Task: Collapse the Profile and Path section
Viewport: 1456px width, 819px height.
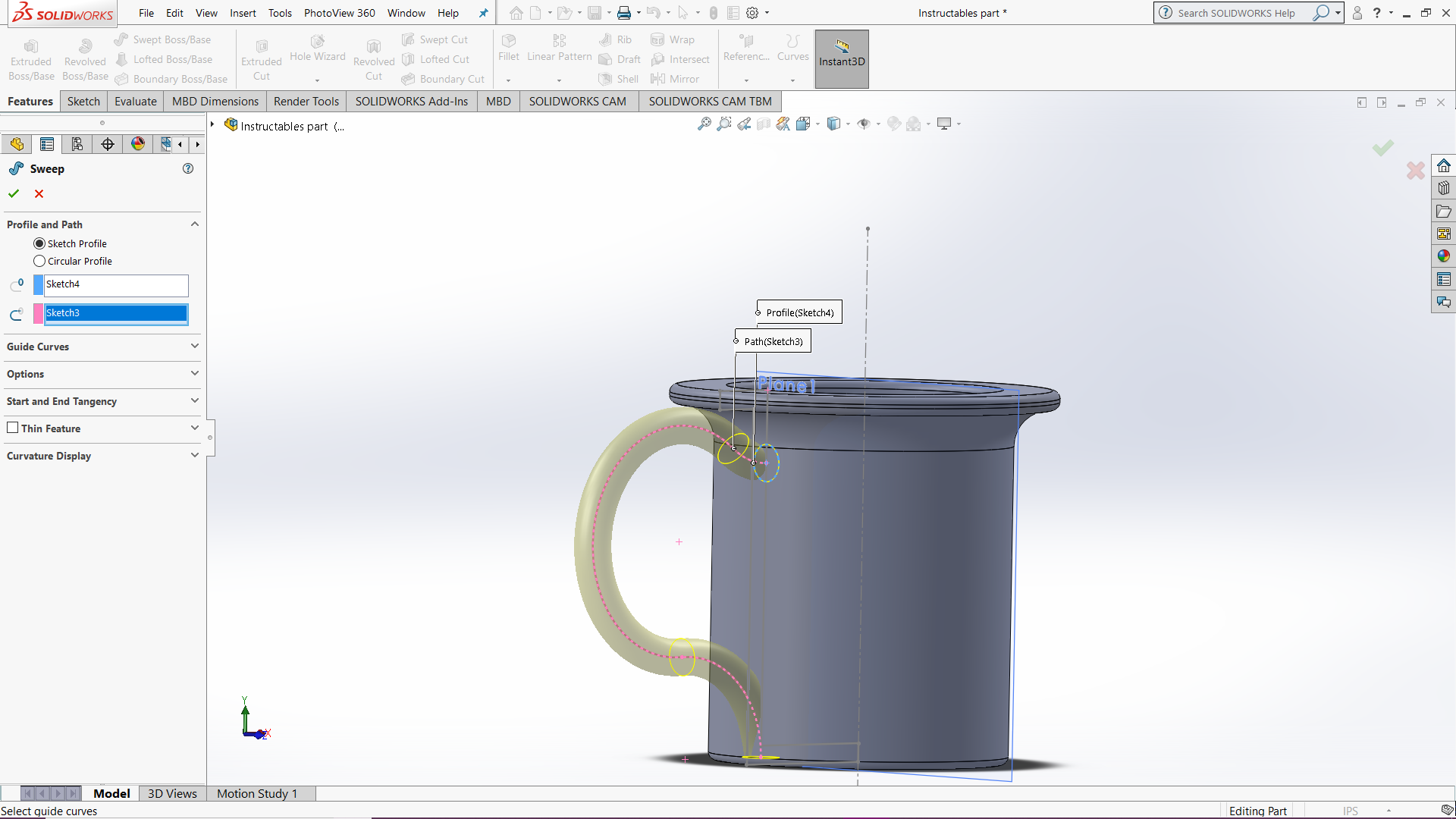Action: (194, 224)
